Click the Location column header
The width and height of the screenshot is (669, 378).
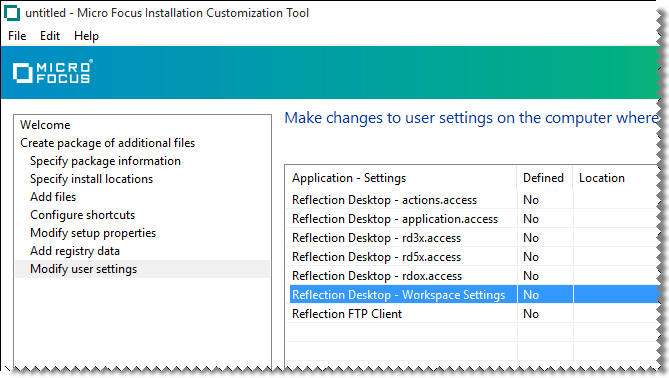pyautogui.click(x=614, y=178)
